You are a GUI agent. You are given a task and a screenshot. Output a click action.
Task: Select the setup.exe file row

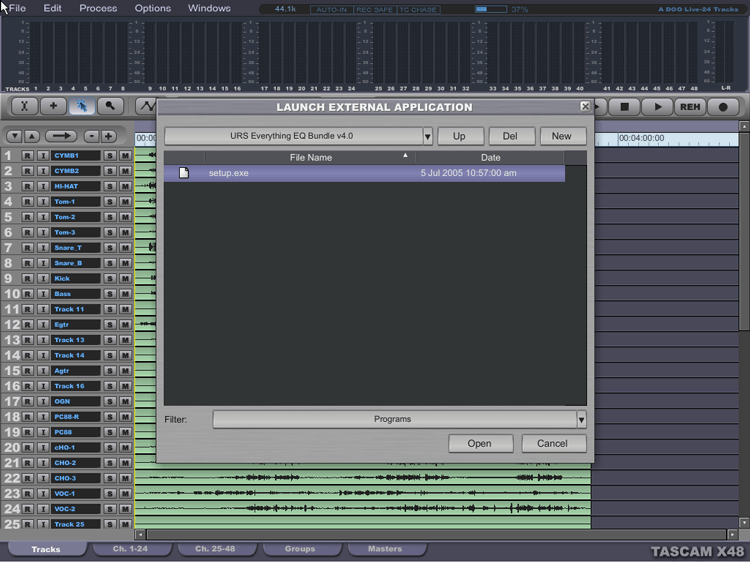[364, 173]
